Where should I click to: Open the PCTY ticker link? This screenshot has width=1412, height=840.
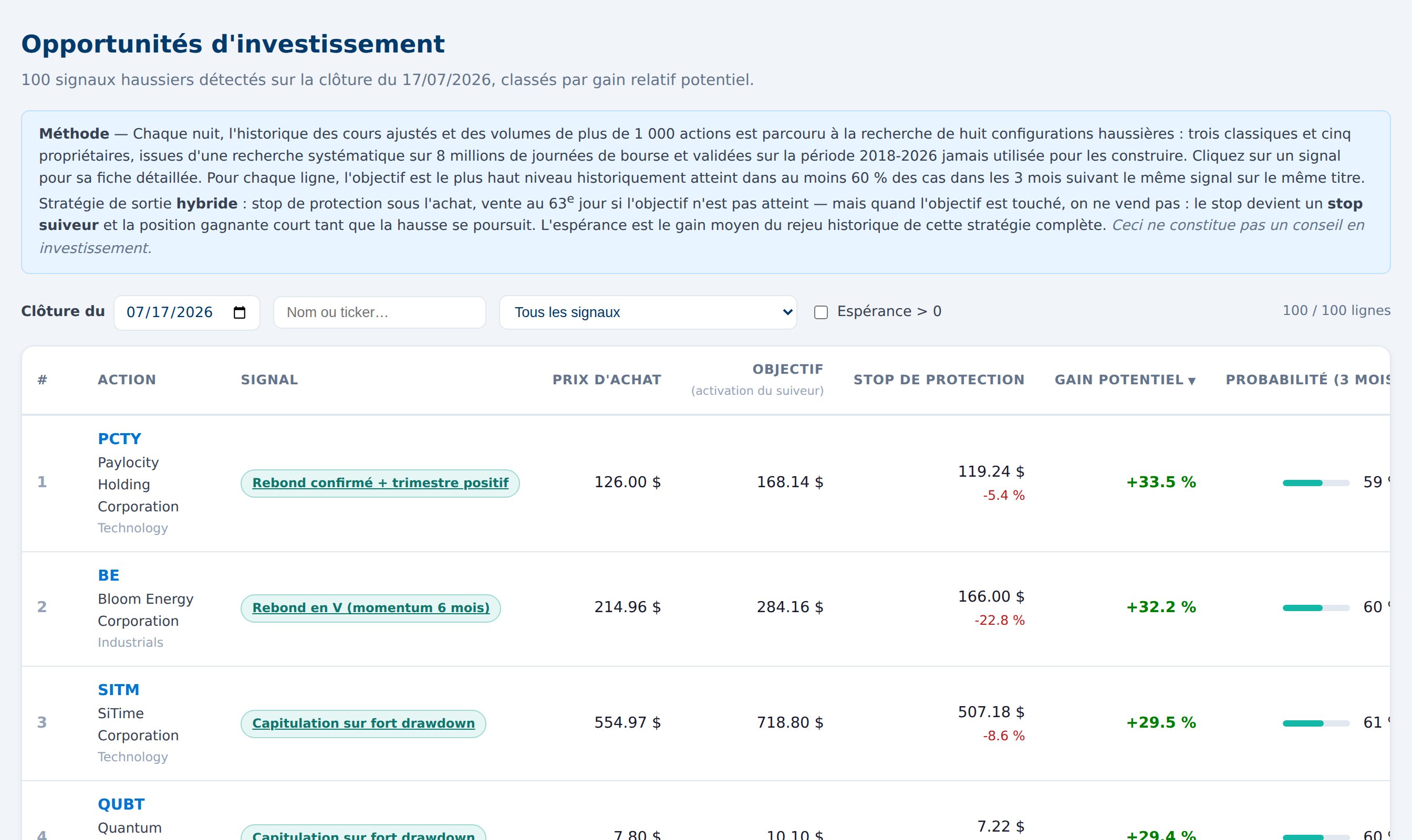click(120, 439)
